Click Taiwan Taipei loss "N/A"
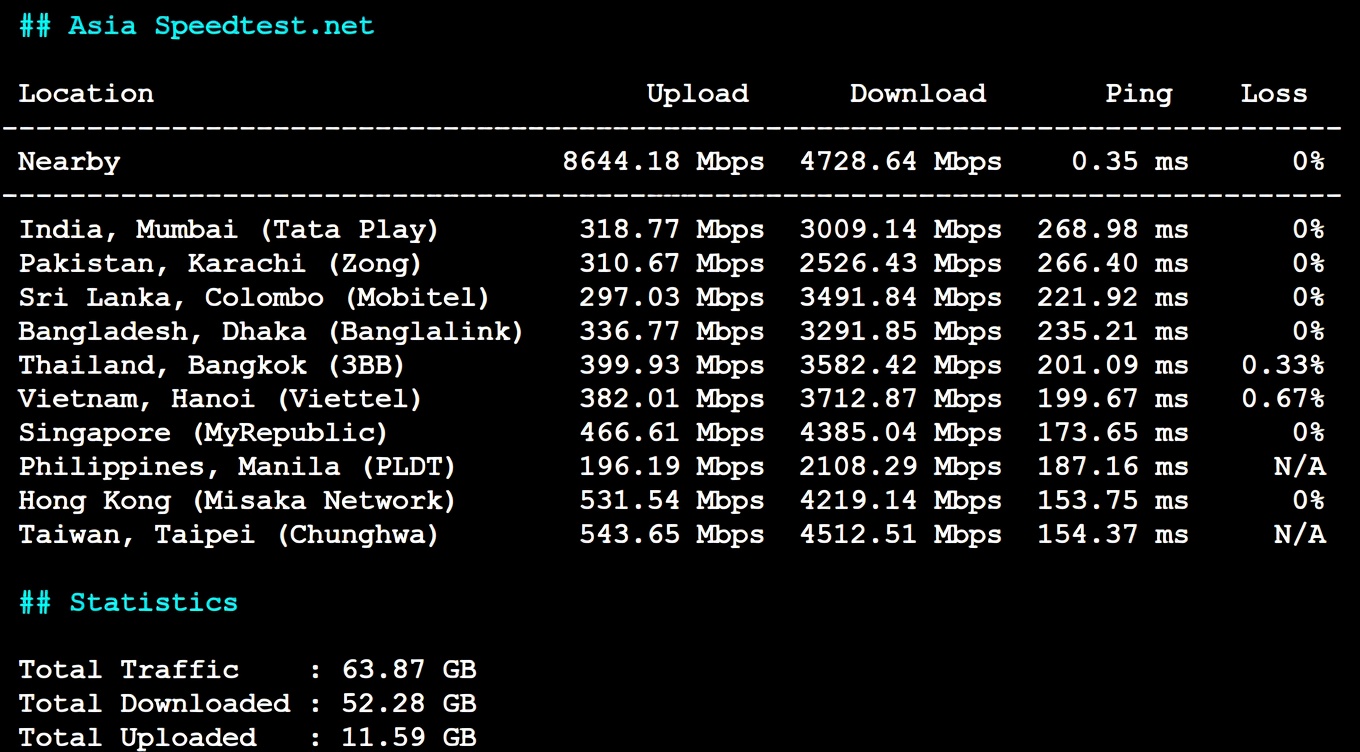This screenshot has height=752, width=1360. tap(1300, 536)
